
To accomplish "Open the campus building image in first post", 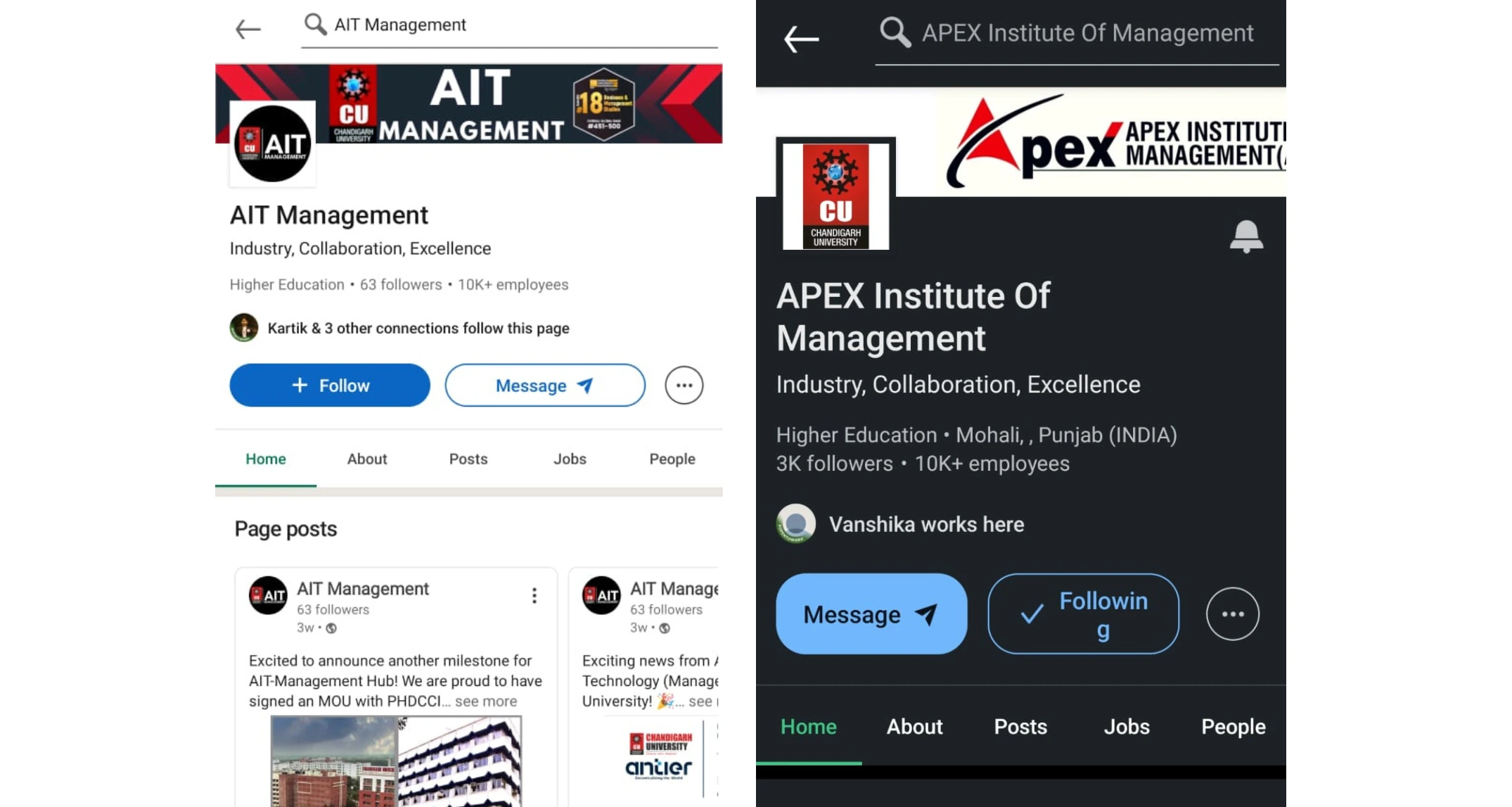I will tap(396, 761).
